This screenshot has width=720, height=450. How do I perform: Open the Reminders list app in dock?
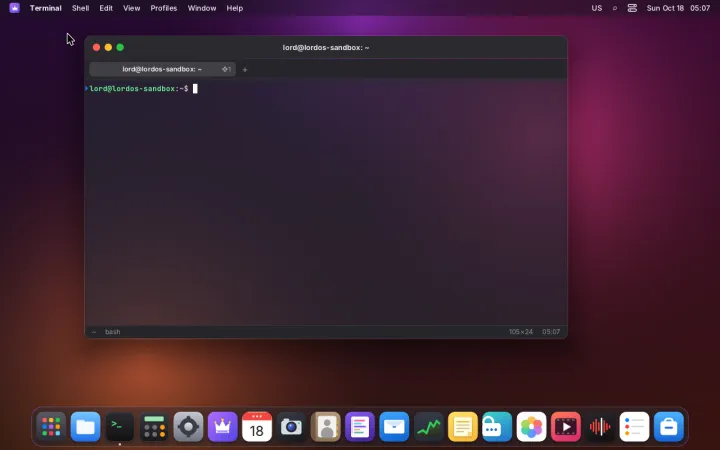(634, 427)
